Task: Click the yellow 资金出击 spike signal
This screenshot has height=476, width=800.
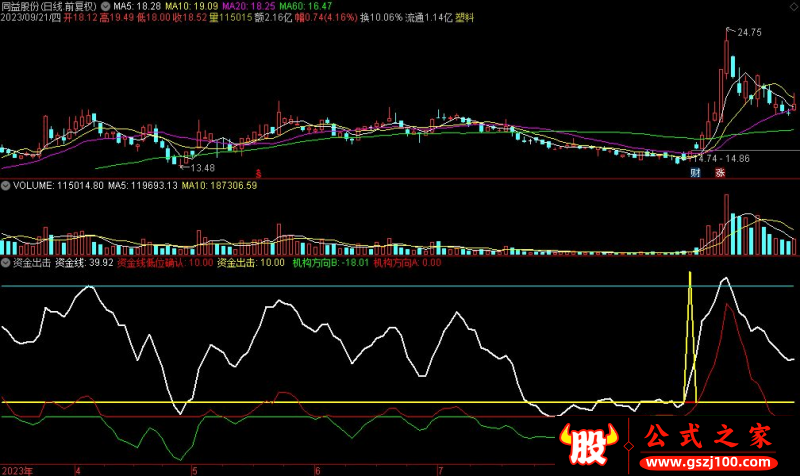Action: point(689,300)
